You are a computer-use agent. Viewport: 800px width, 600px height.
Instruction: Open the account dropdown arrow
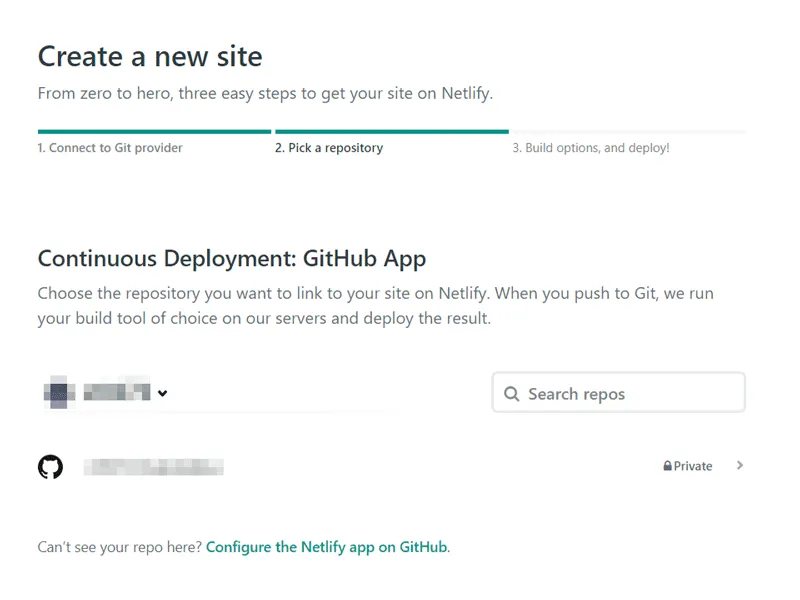(162, 393)
